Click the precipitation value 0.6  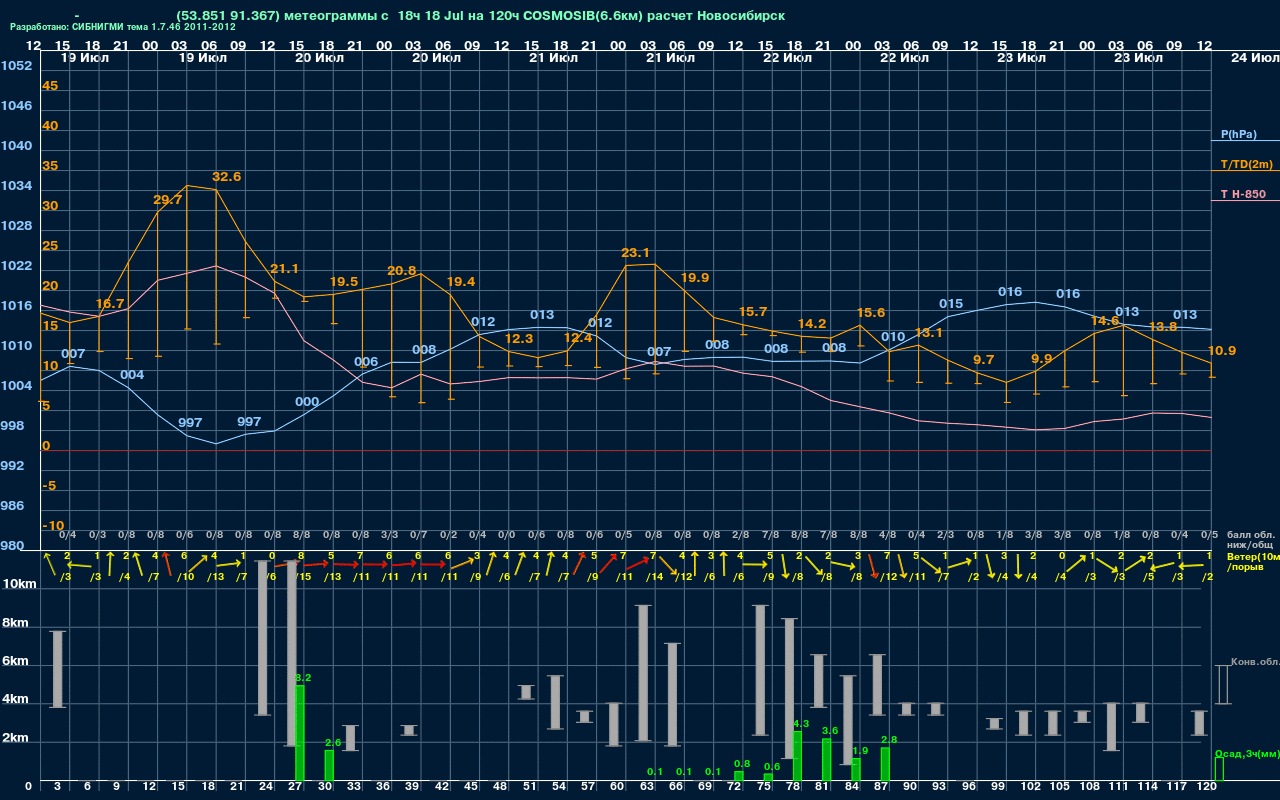tap(772, 766)
